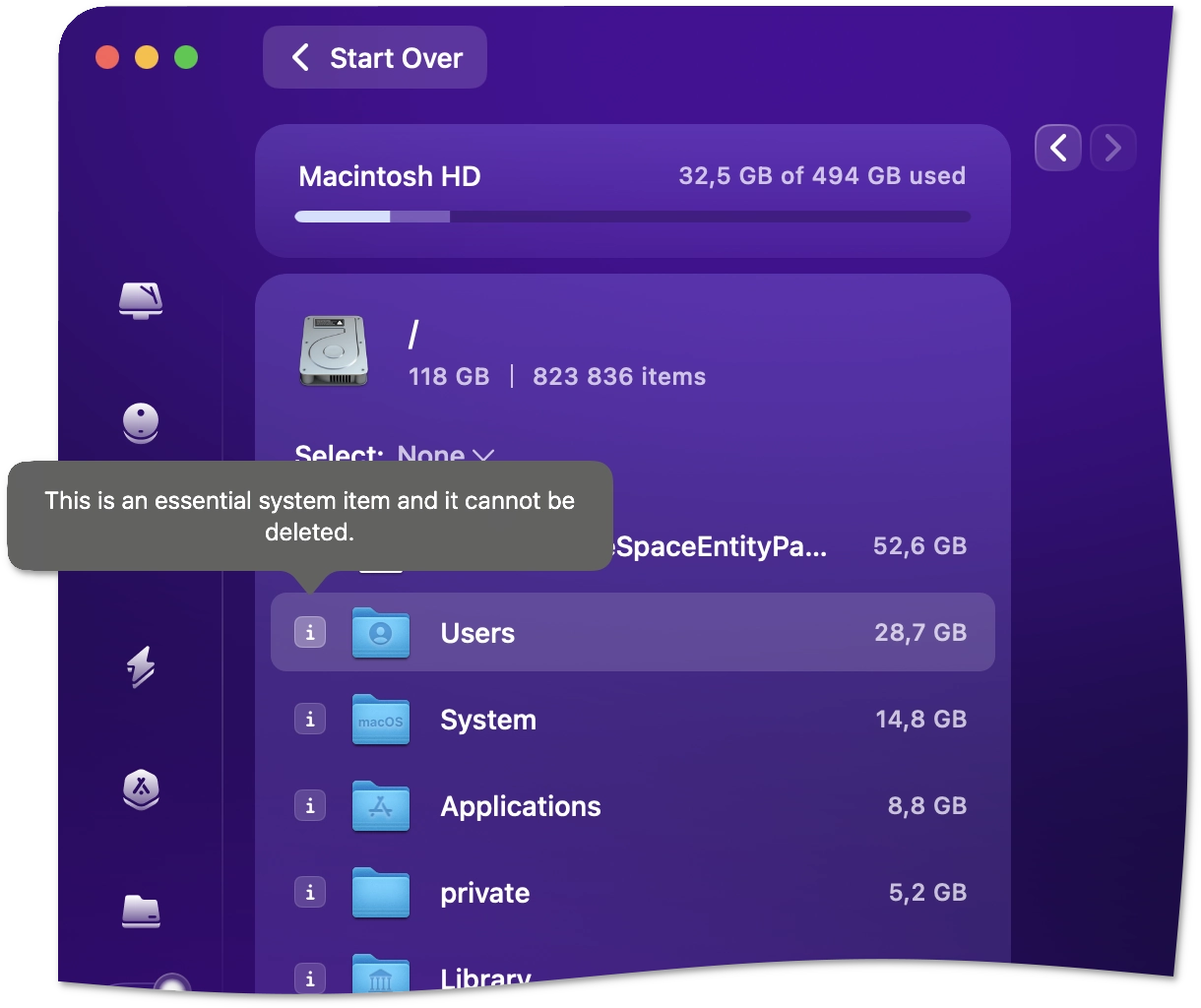This screenshot has height=1008, width=1201.
Task: Click the "System" folder name
Action: (x=488, y=720)
